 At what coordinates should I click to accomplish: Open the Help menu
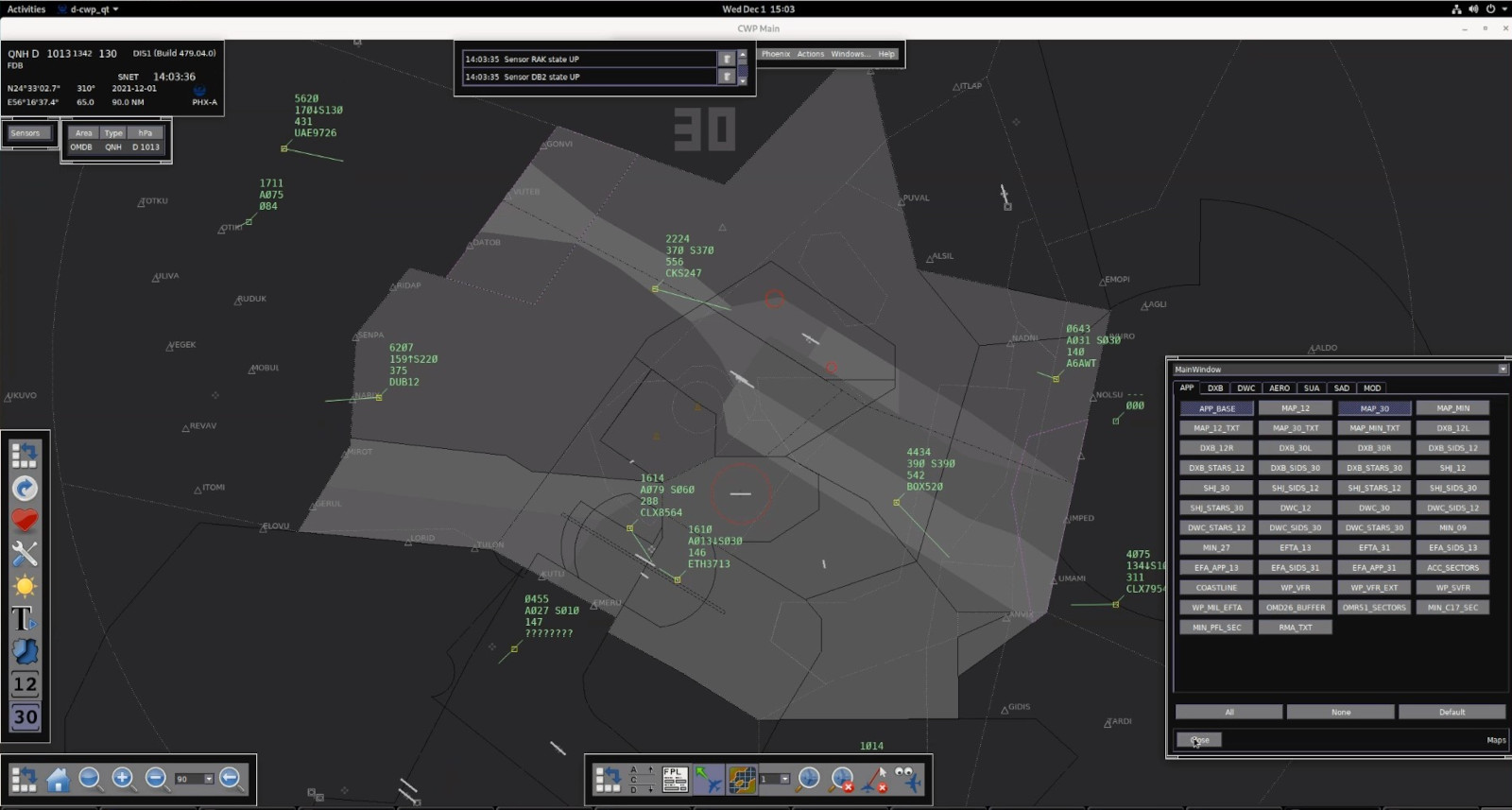[x=886, y=54]
